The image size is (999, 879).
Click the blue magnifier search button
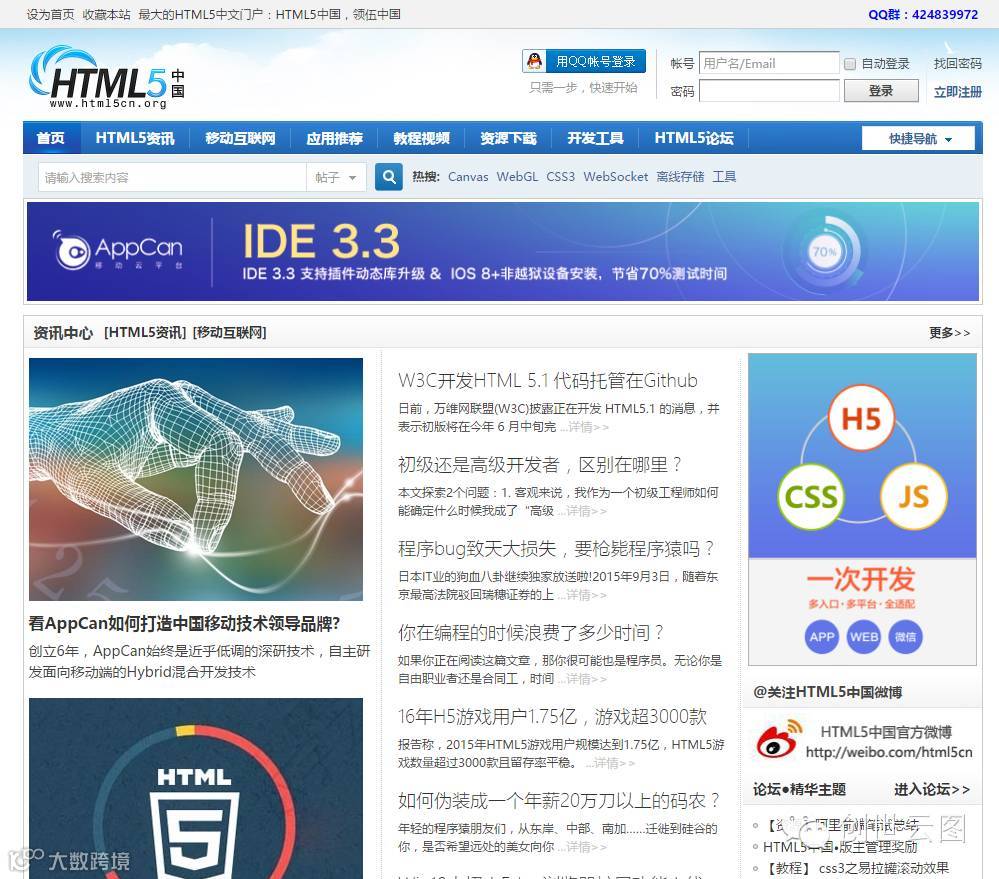[389, 176]
